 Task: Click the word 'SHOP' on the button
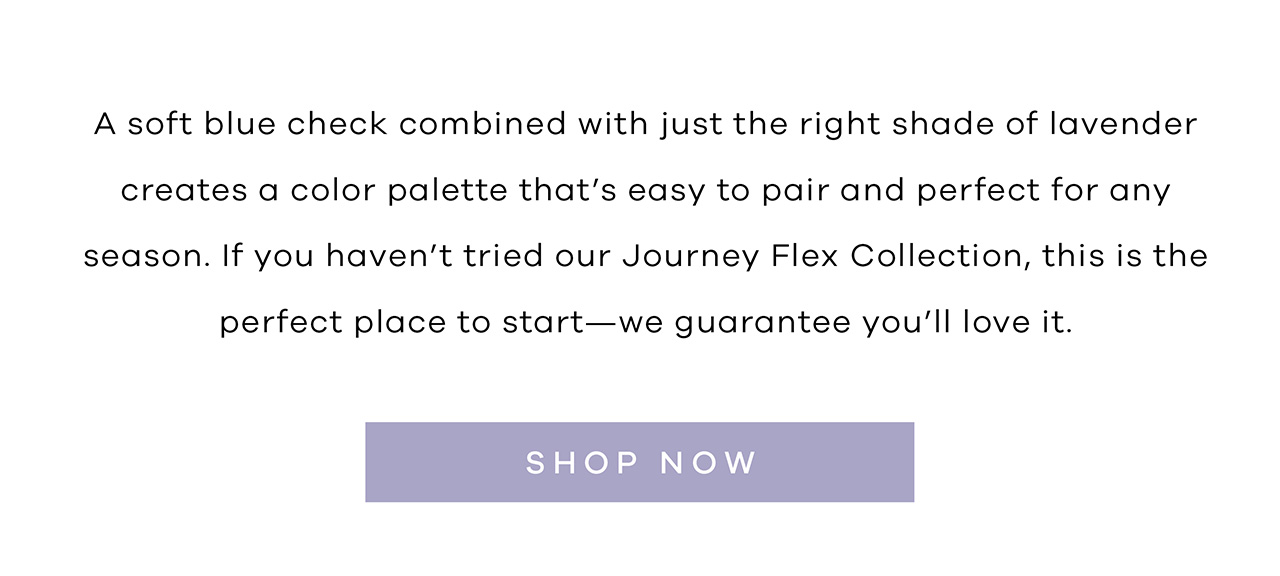[578, 462]
